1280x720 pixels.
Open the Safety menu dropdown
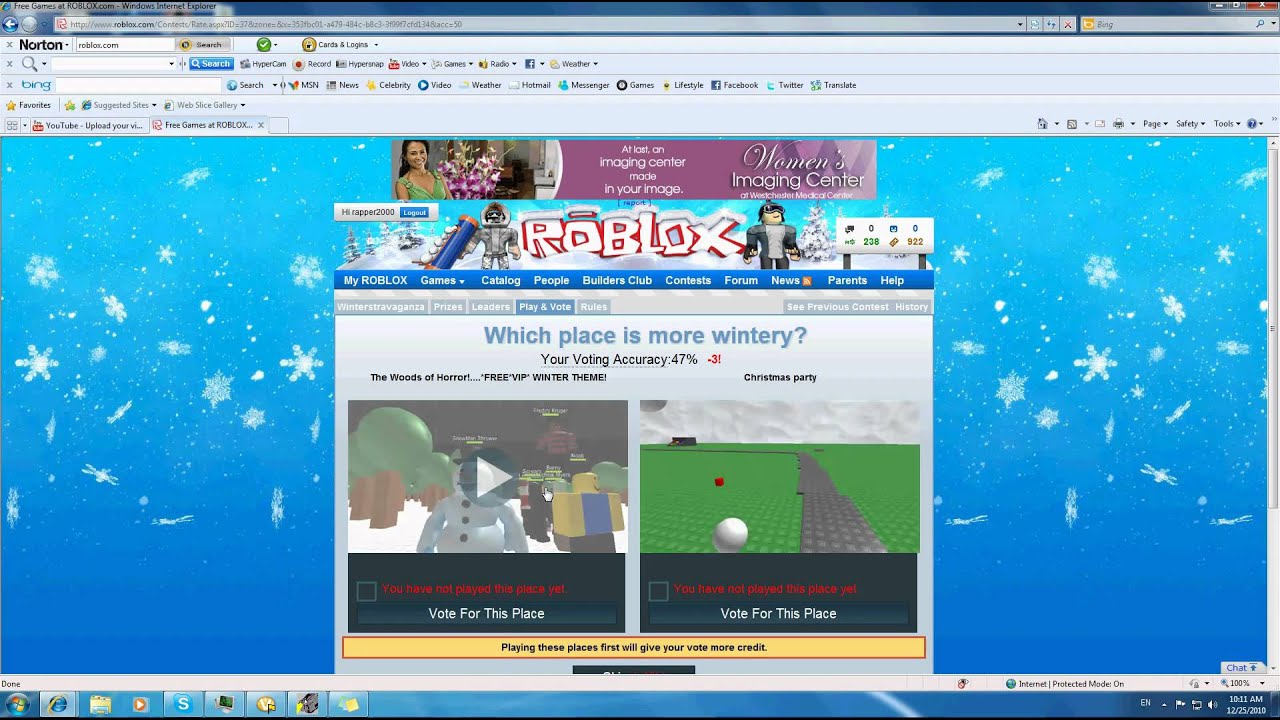1190,124
